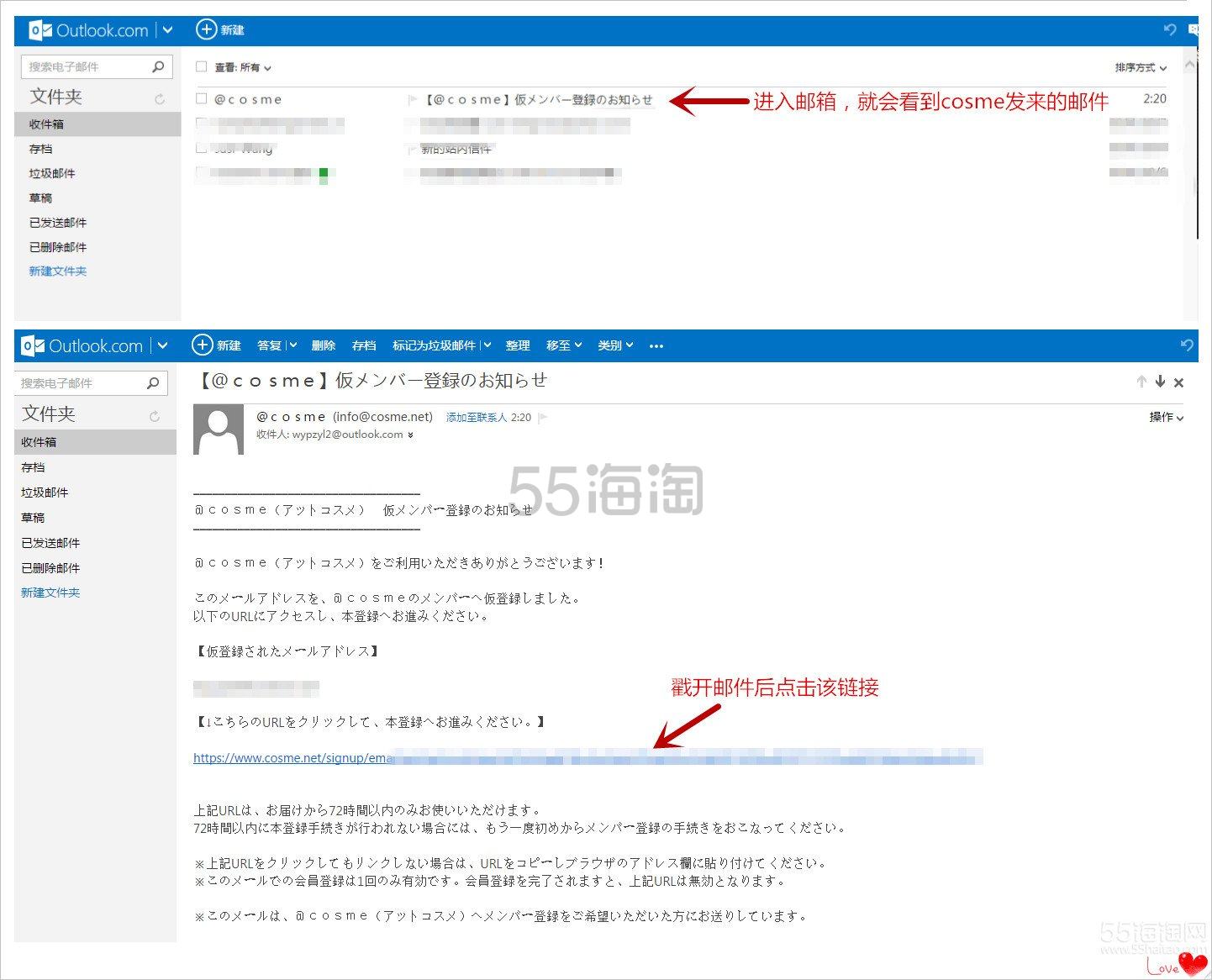1212x980 pixels.
Task: Click 新建文件夹 link in bottom message window
Action: tap(50, 593)
